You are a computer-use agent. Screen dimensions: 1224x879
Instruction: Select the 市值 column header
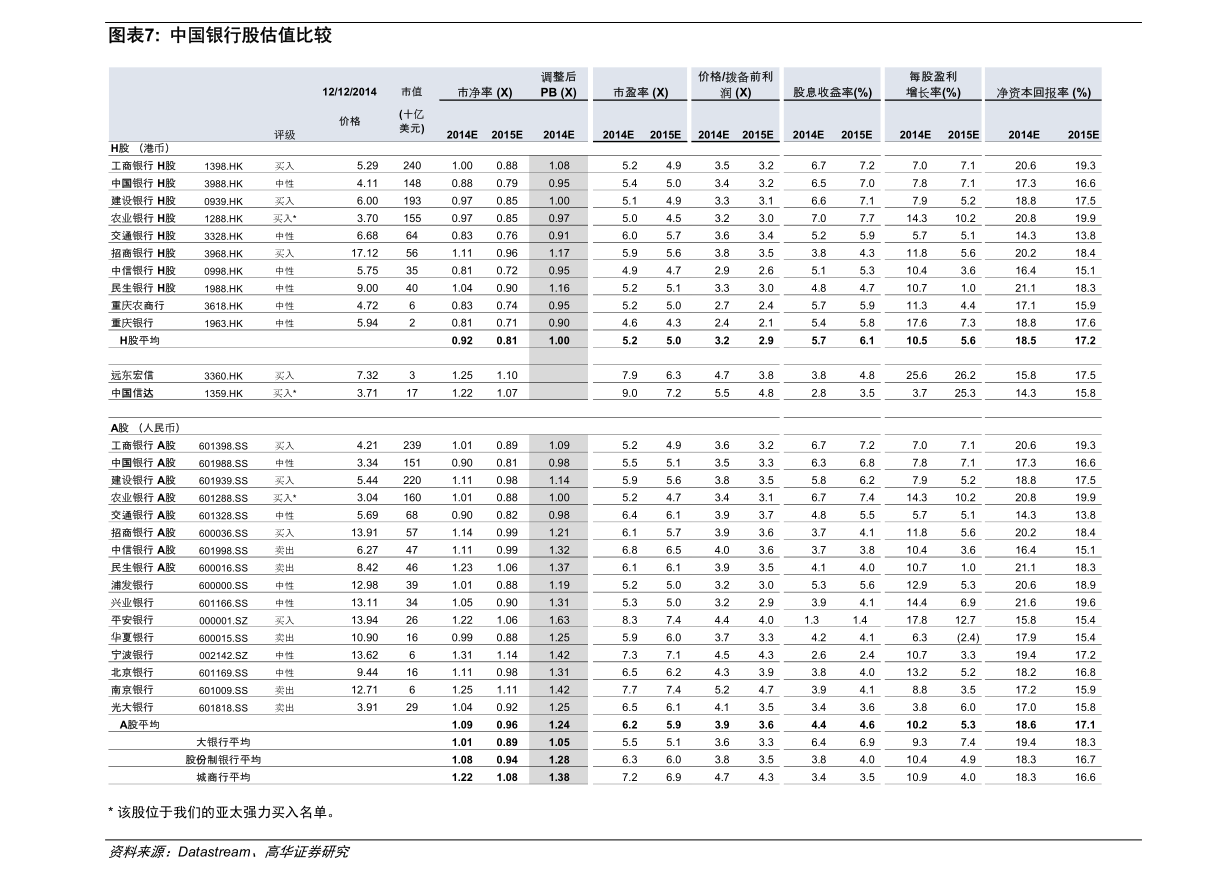[411, 92]
